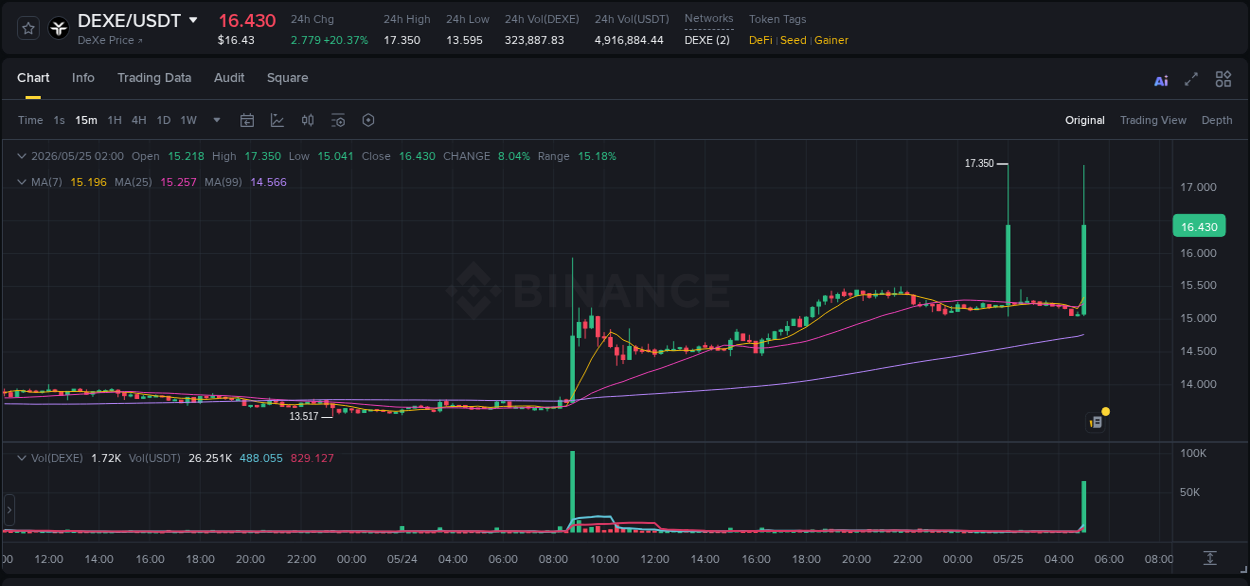Click the MA(99) value 14.566

point(268,182)
